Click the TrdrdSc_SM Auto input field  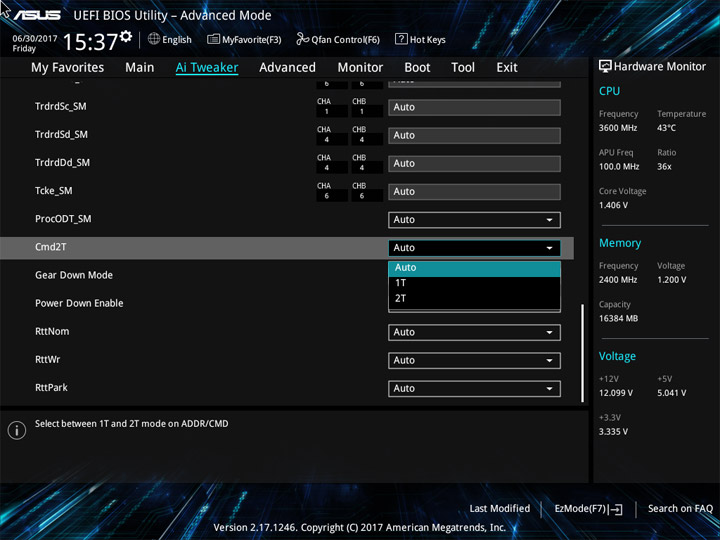(474, 107)
